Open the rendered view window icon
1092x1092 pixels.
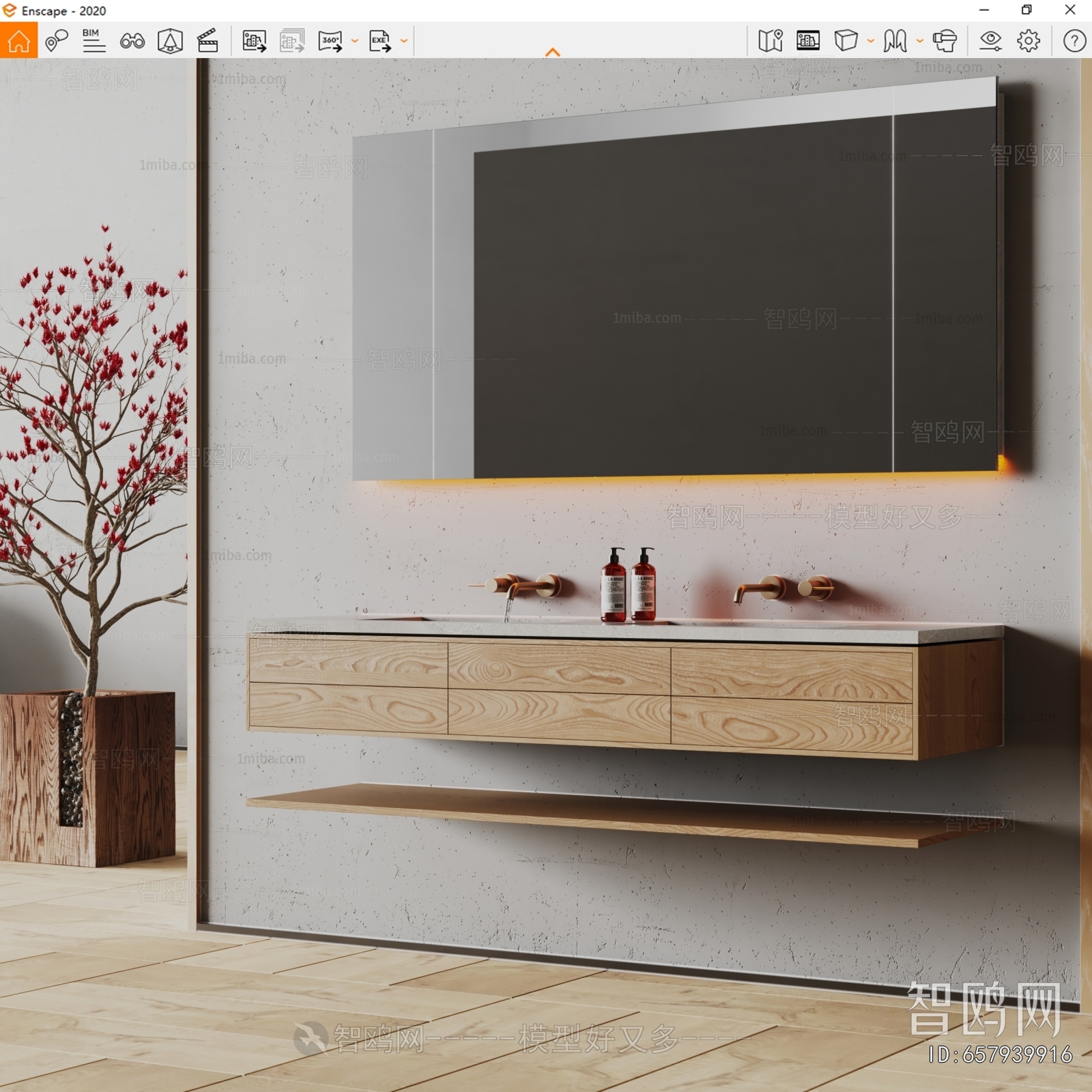click(808, 41)
